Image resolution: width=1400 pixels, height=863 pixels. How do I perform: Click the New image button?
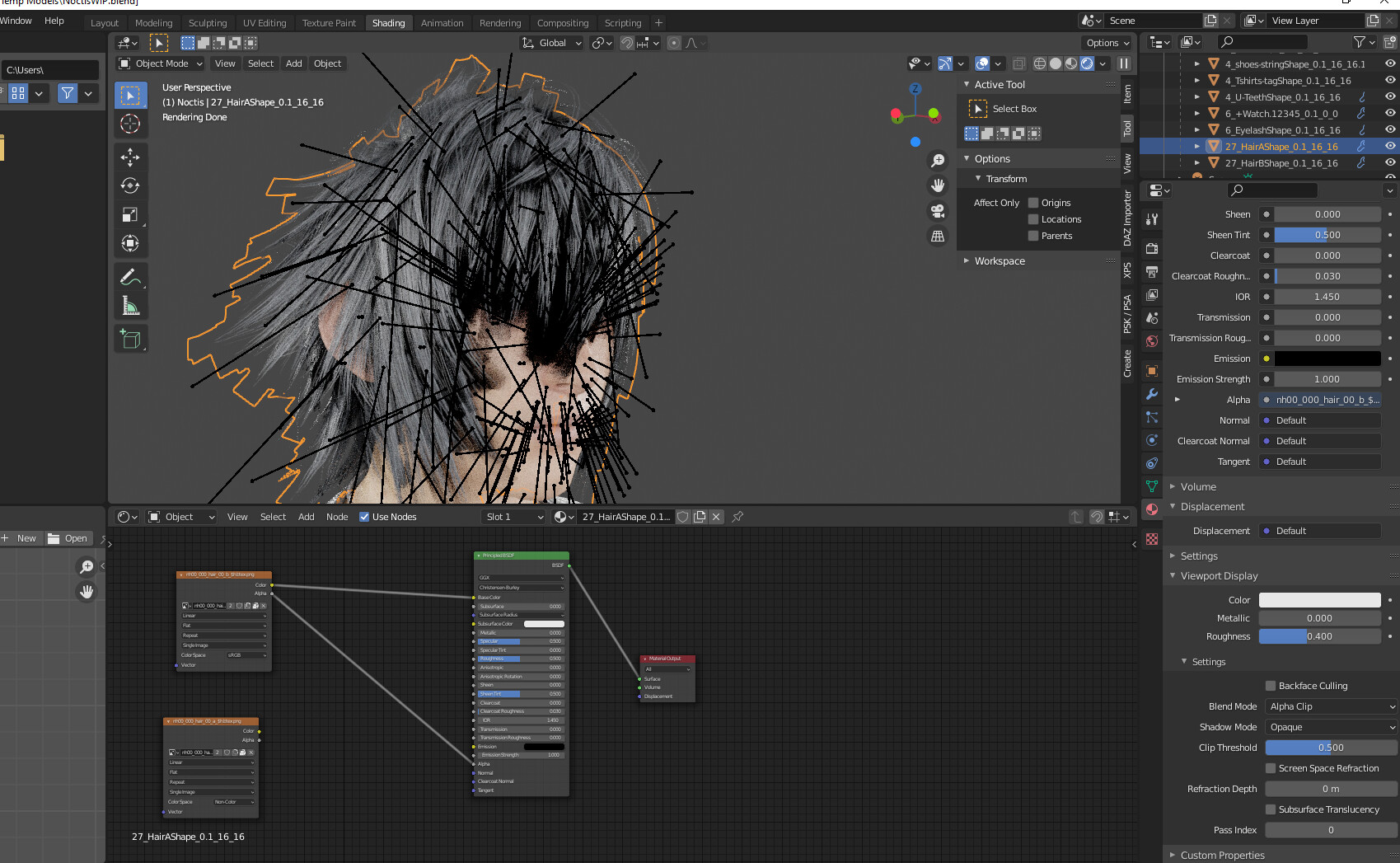21,538
